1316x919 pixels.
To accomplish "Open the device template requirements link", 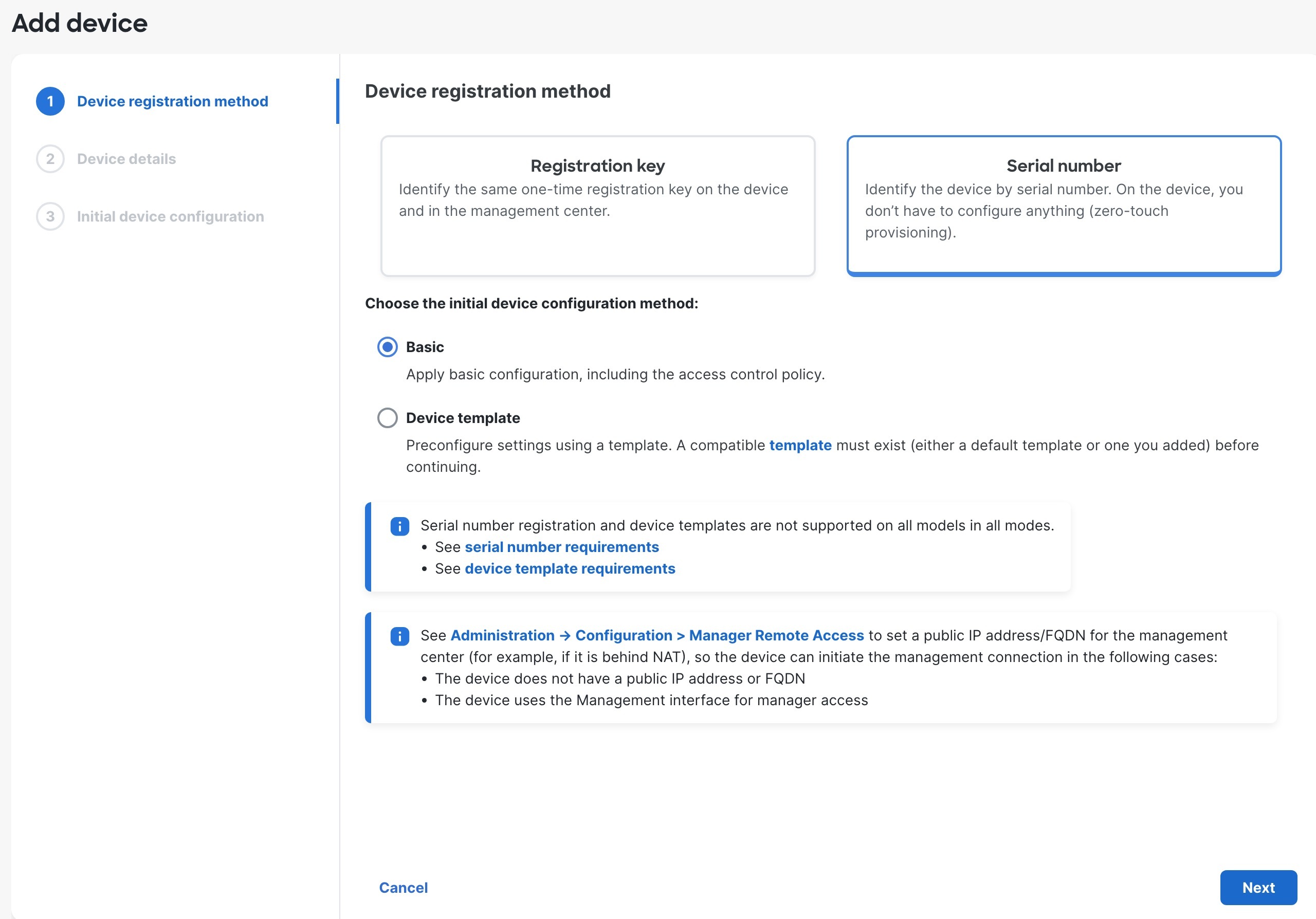I will 570,568.
